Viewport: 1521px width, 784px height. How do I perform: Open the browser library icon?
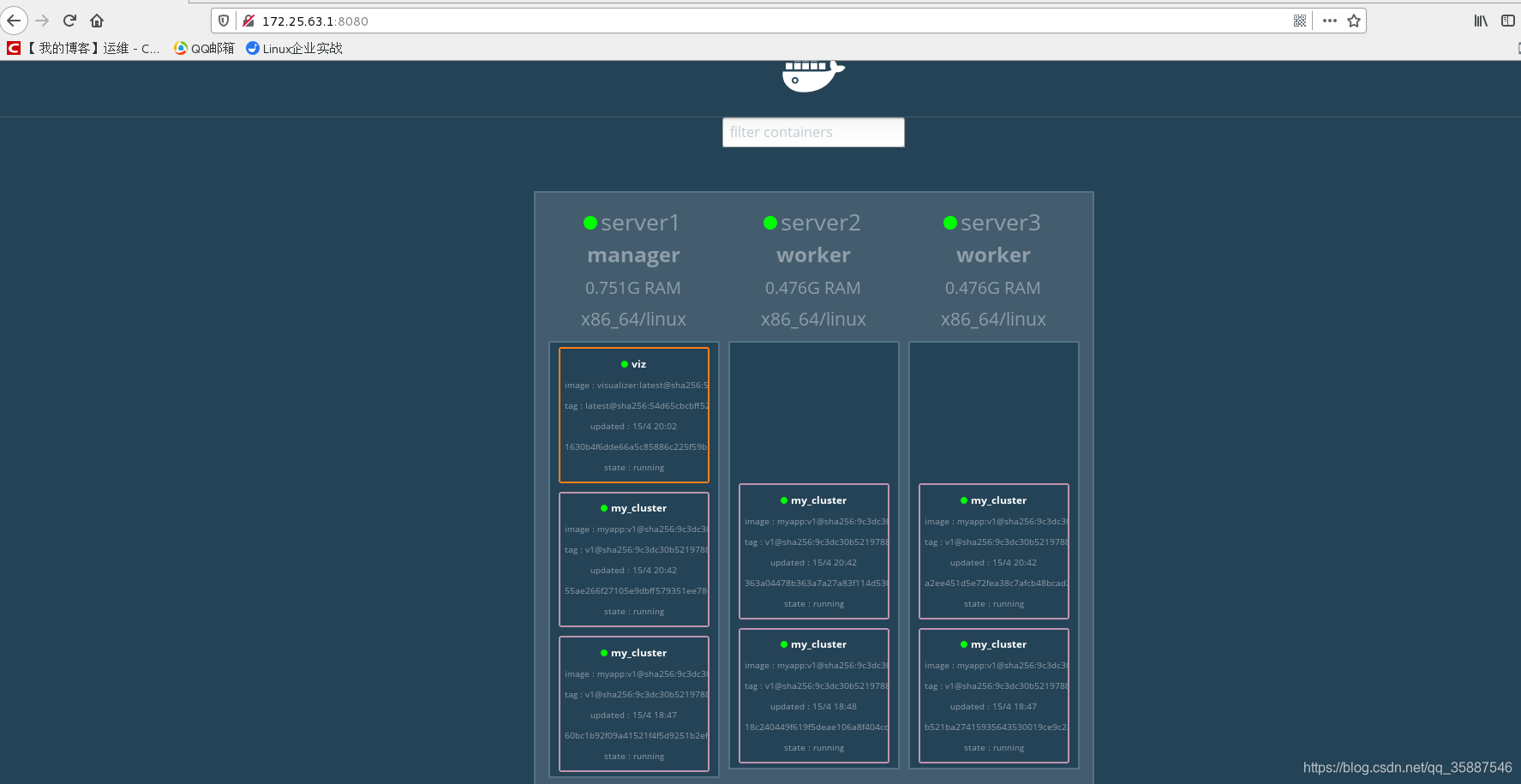(x=1481, y=21)
